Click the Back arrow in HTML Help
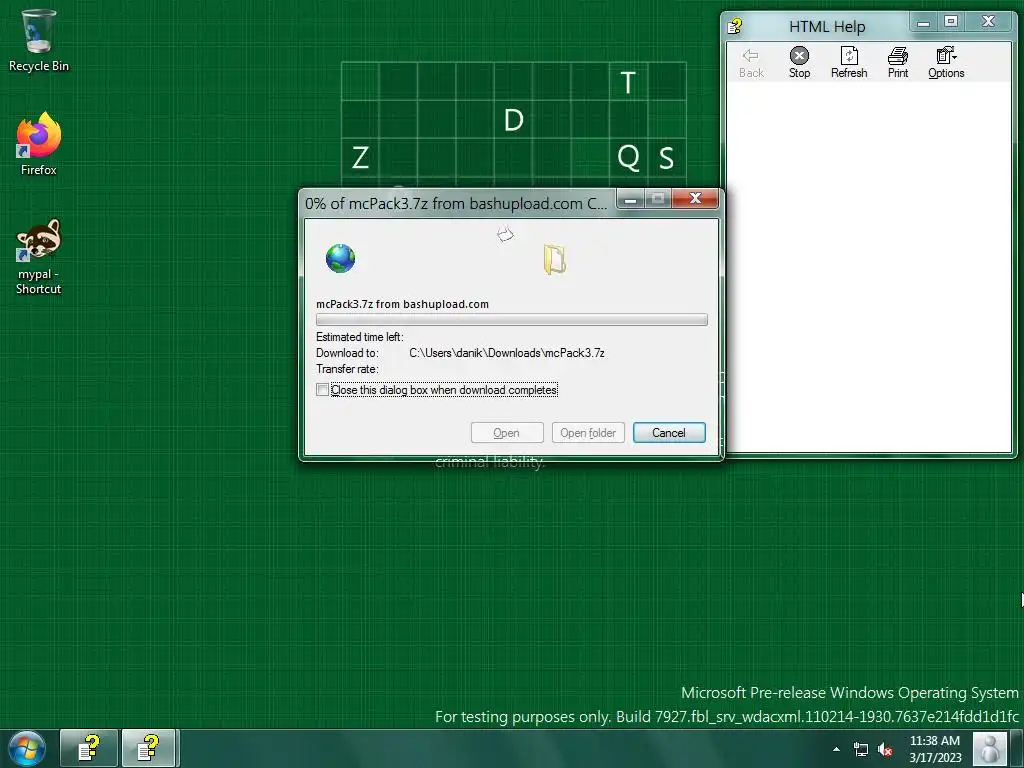1024x768 pixels. pos(751,63)
